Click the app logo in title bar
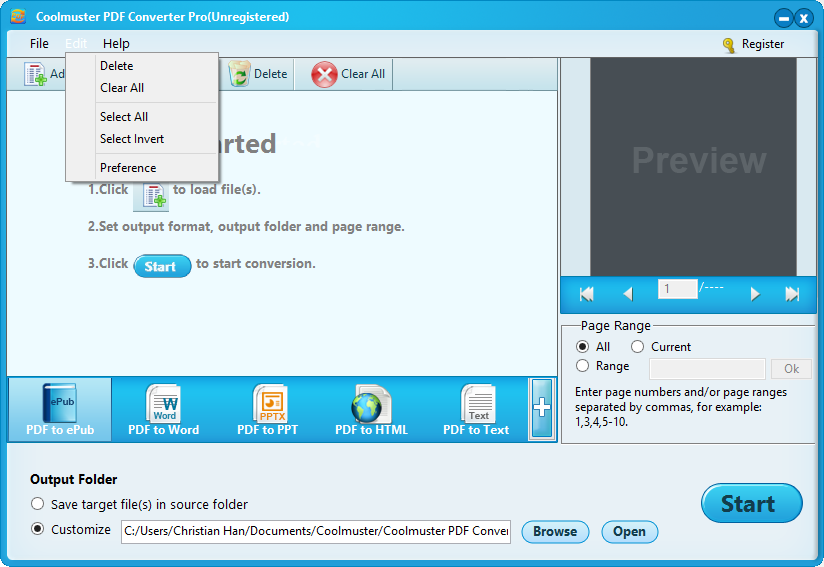Viewport: 824px width, 567px height. click(18, 16)
